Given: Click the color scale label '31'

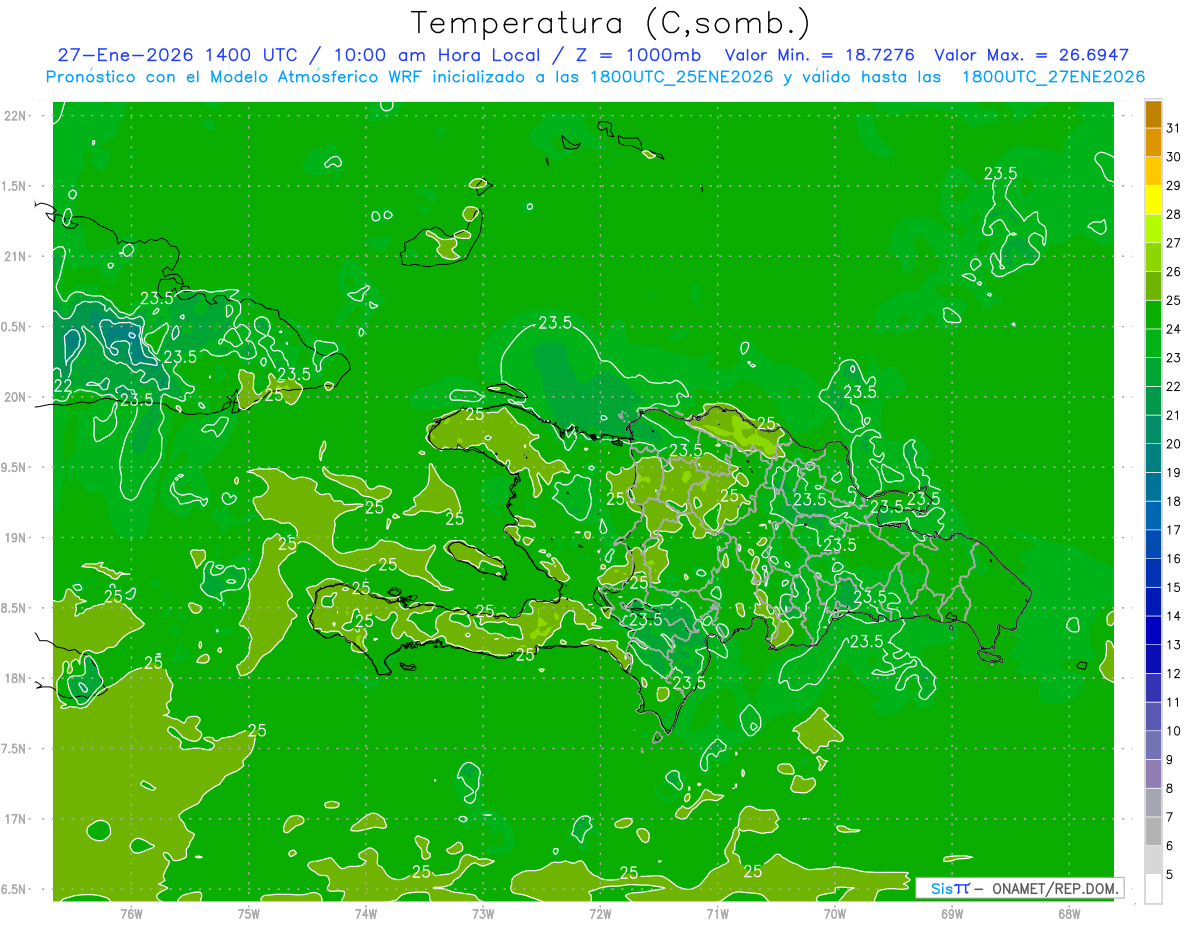Looking at the screenshot, I should [1173, 128].
